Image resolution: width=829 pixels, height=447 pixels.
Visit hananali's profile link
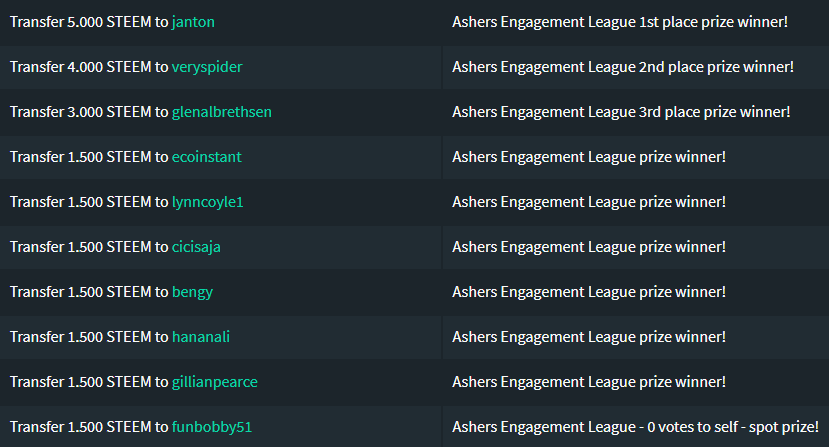pyautogui.click(x=201, y=337)
